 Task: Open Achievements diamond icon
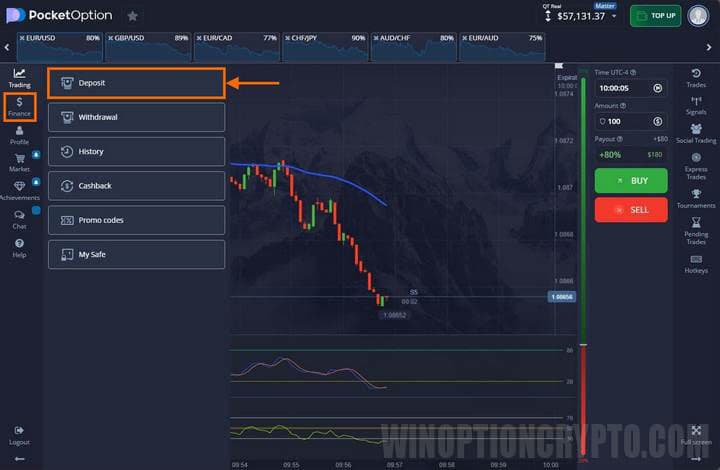point(19,187)
